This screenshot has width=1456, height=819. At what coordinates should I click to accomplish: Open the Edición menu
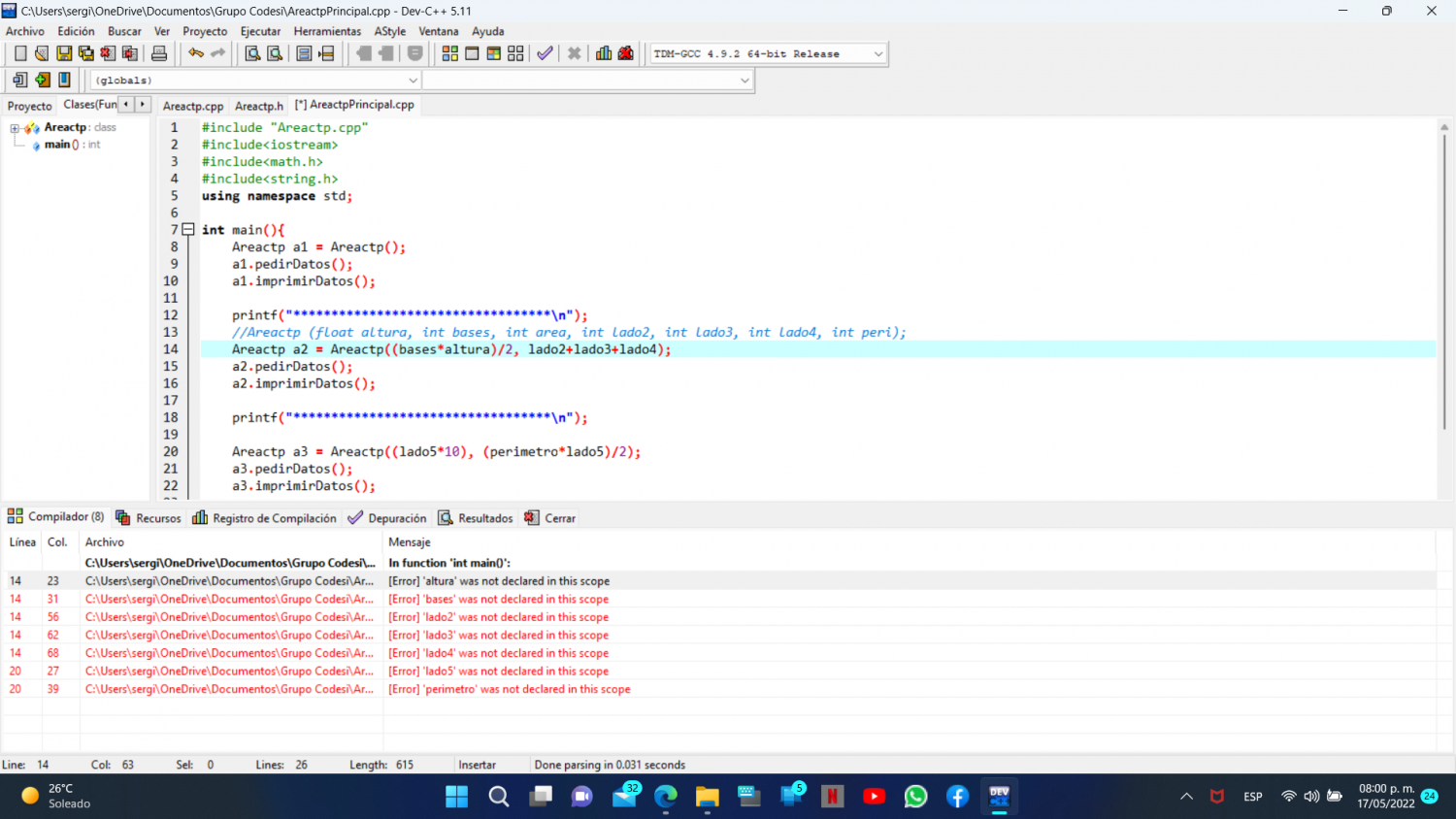(x=76, y=31)
